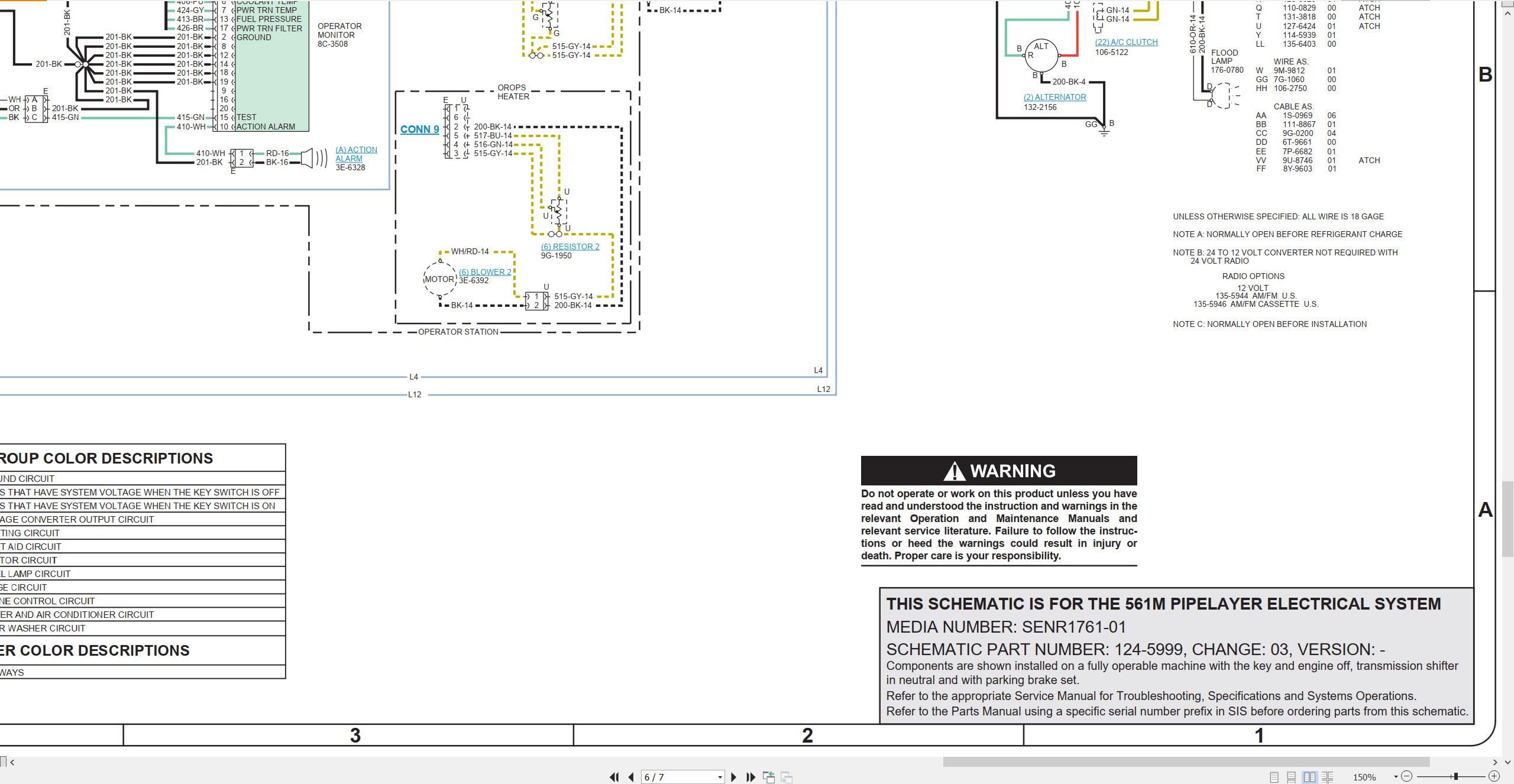This screenshot has width=1514, height=784.
Task: Click the MOTOR symbol label
Action: (x=439, y=279)
